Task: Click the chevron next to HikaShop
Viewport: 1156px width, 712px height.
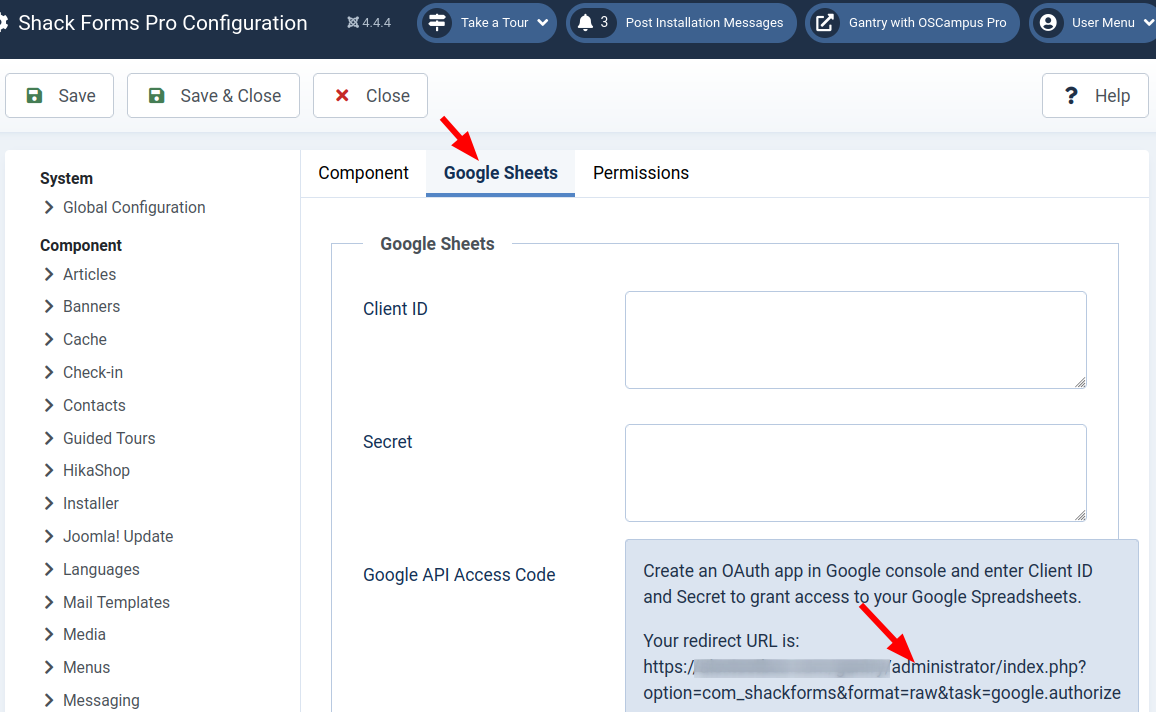Action: tap(49, 470)
